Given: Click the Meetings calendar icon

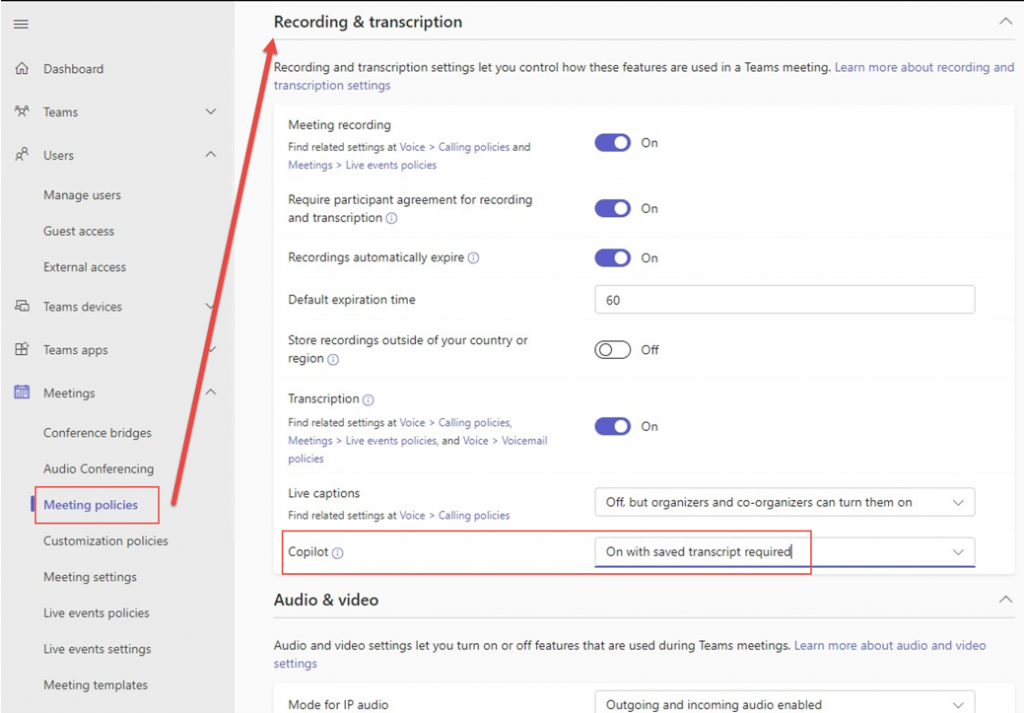Looking at the screenshot, I should [x=22, y=392].
